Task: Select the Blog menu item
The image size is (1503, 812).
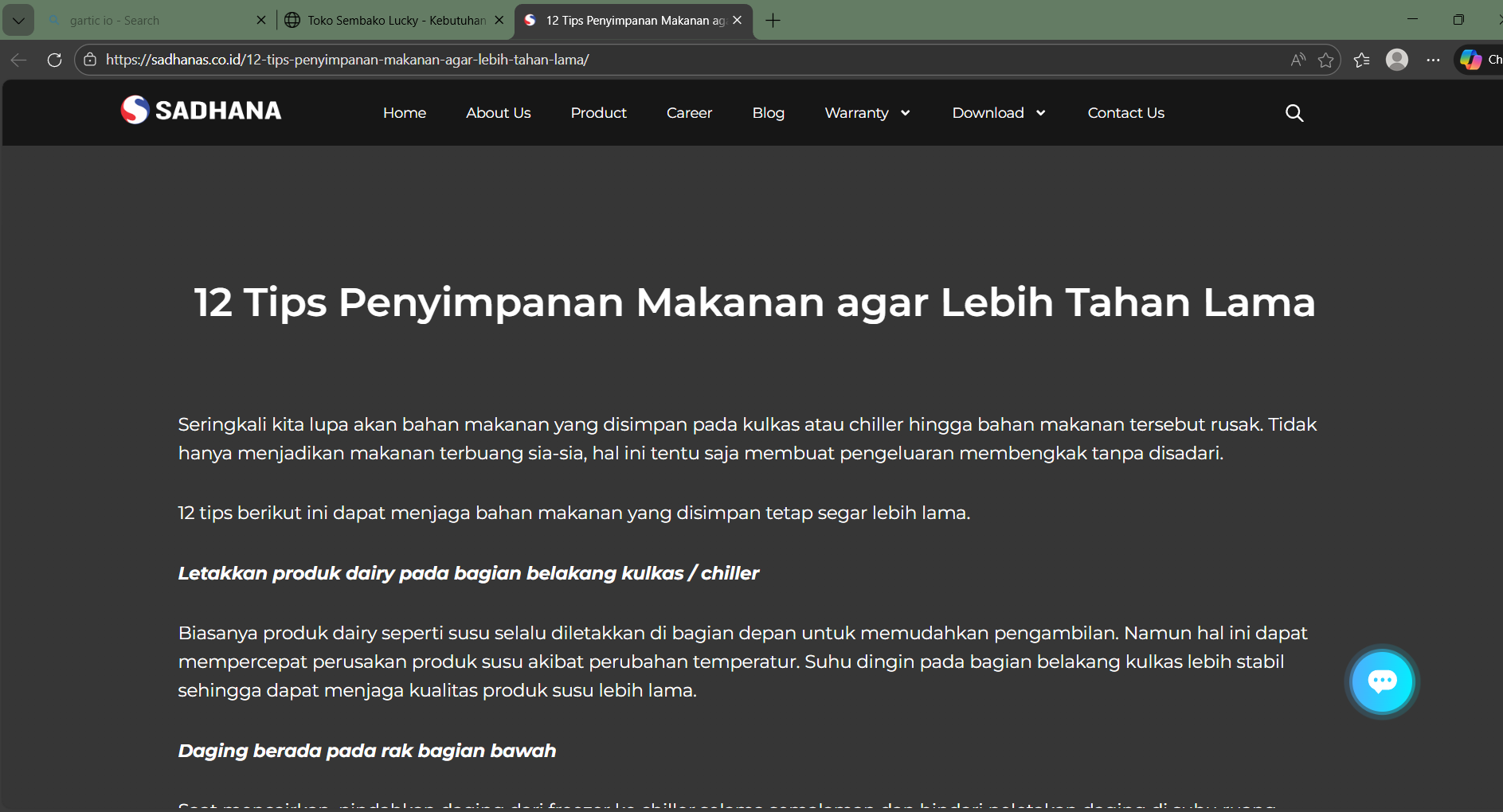Action: point(768,113)
